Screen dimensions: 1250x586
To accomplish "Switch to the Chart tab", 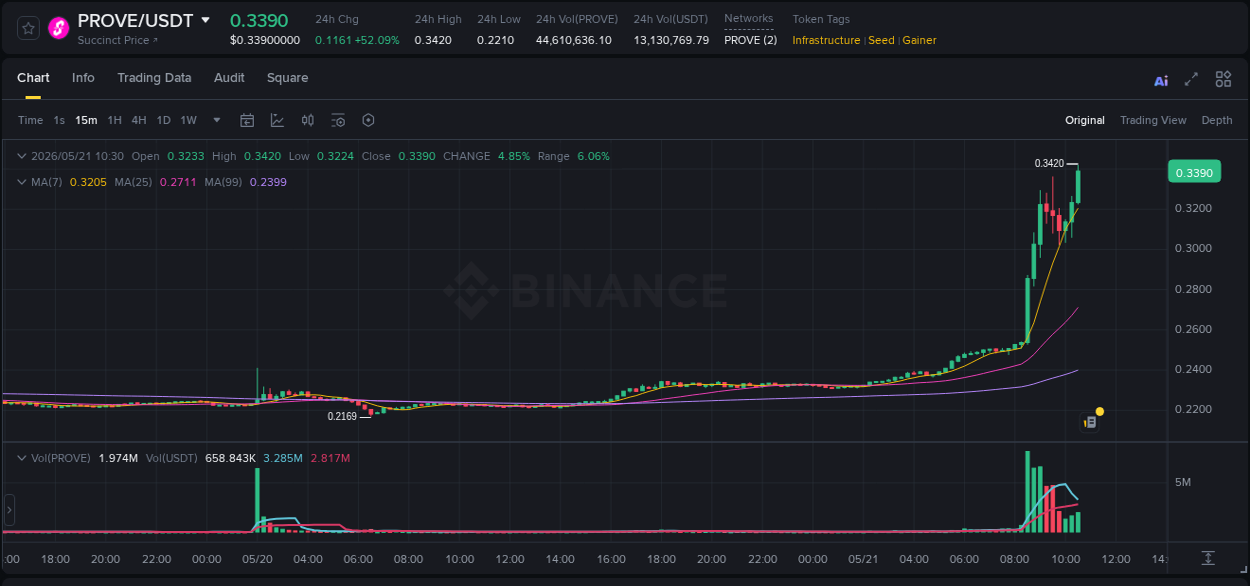I will [33, 78].
